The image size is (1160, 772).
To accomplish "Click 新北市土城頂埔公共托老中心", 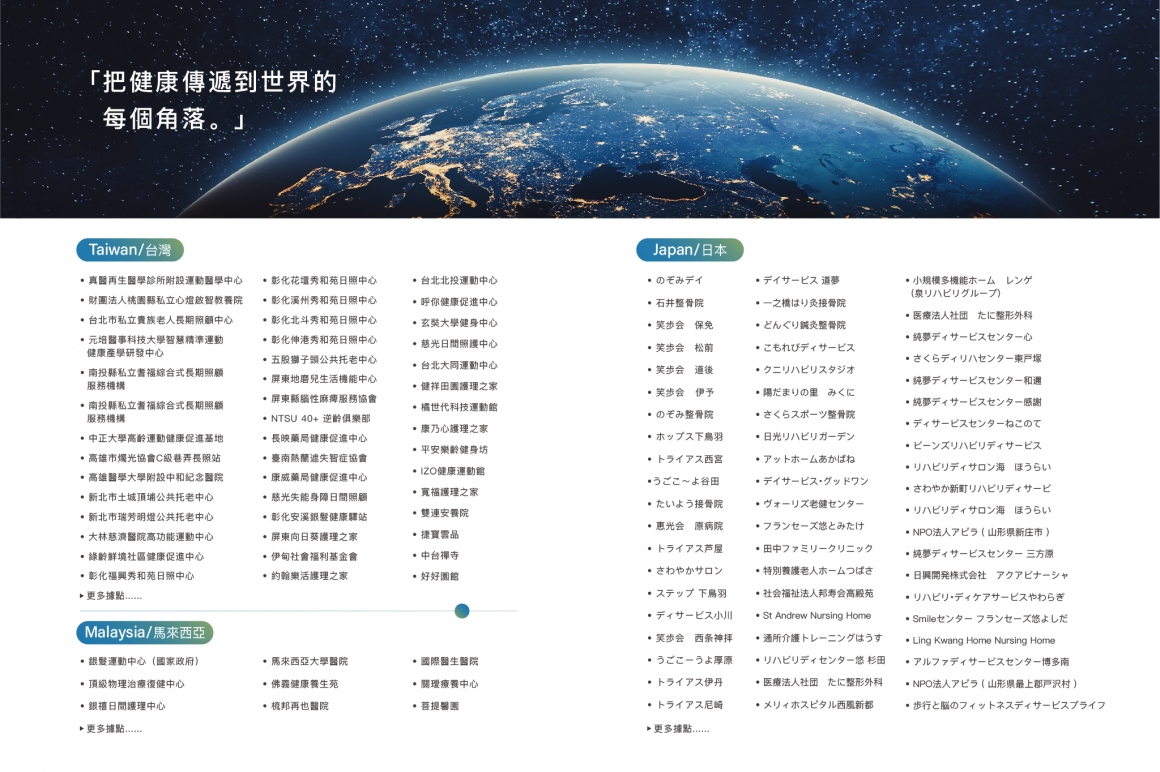I will click(x=150, y=498).
